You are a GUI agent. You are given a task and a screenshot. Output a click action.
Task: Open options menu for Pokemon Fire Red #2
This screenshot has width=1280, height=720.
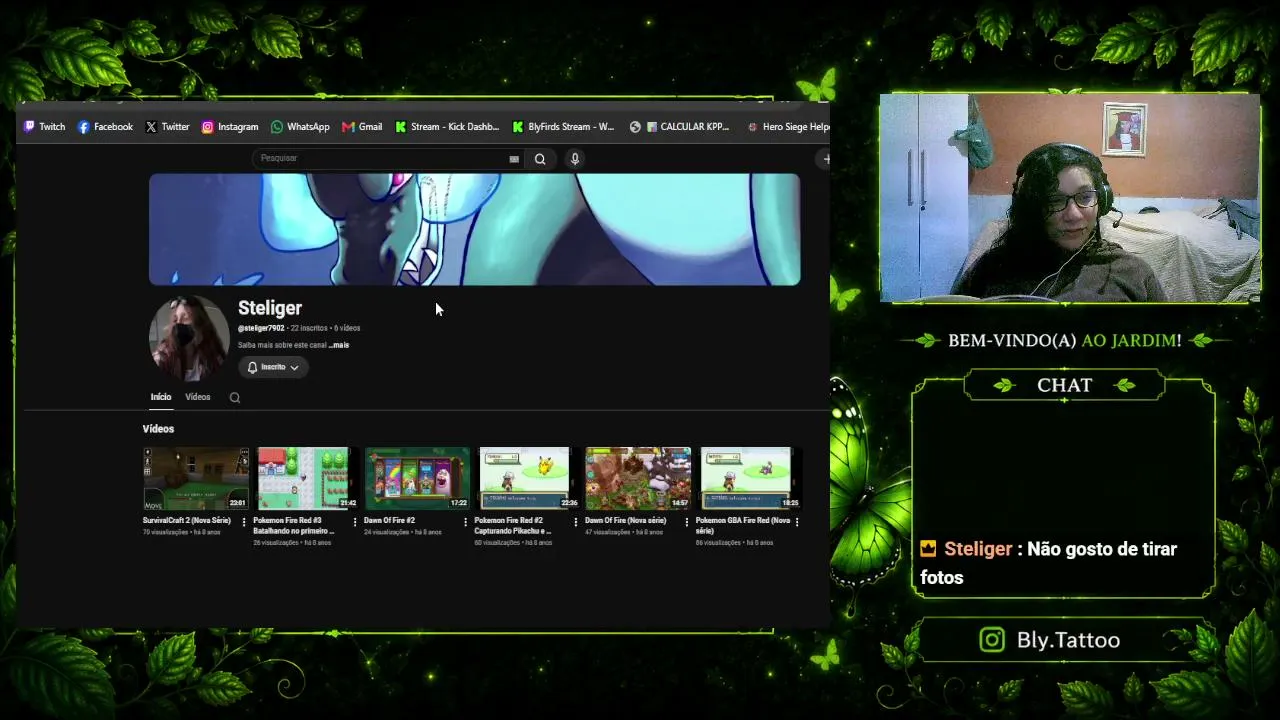point(575,522)
